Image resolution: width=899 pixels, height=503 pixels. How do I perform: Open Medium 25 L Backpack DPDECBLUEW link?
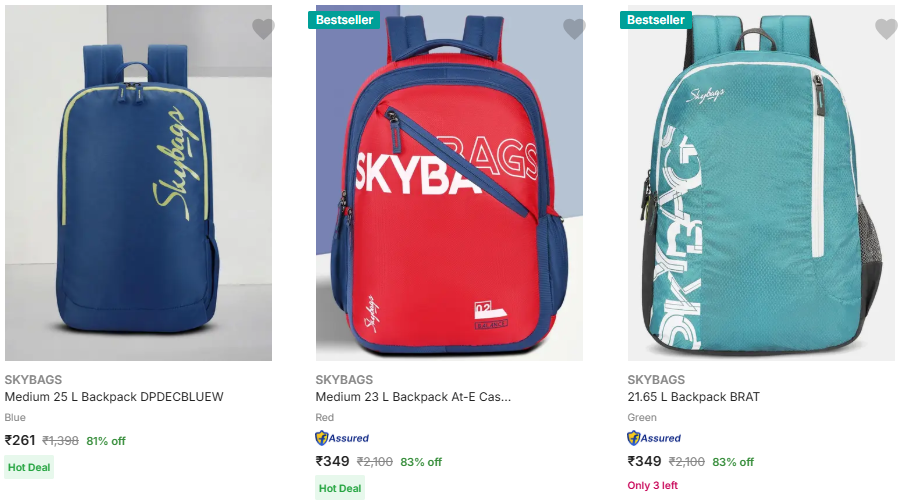tap(114, 397)
